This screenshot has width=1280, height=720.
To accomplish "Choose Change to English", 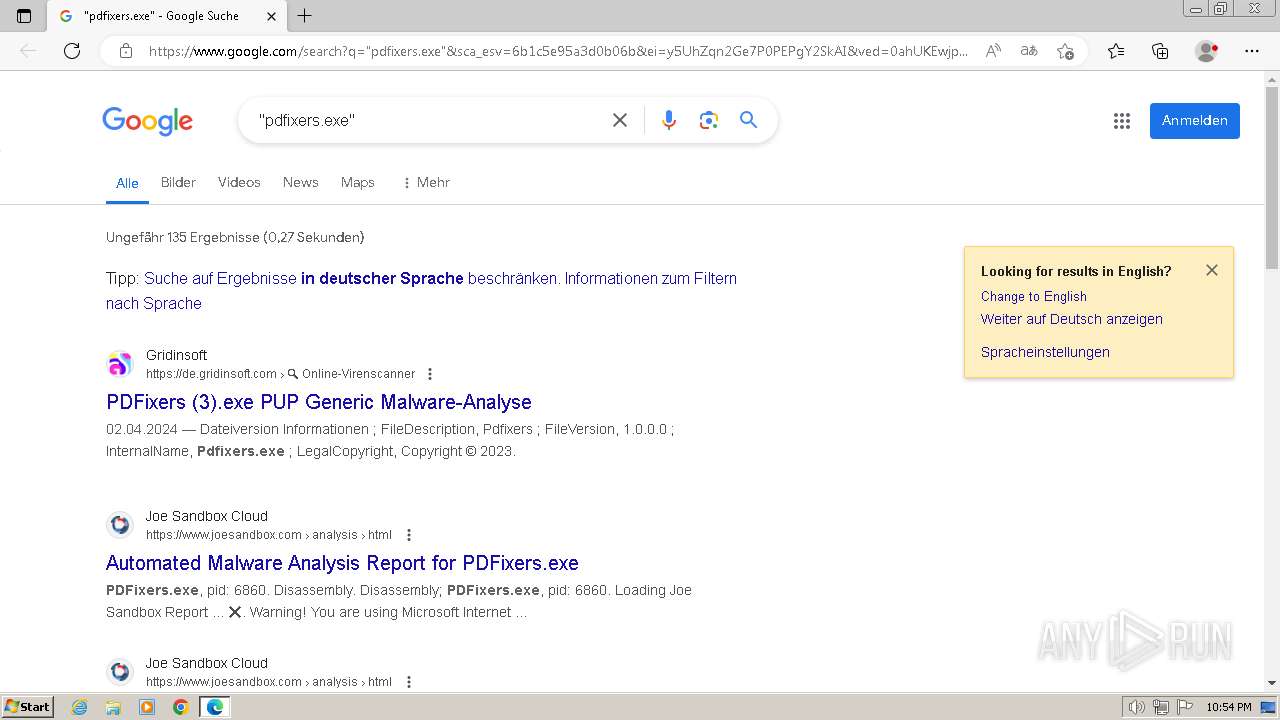I will tap(1033, 296).
